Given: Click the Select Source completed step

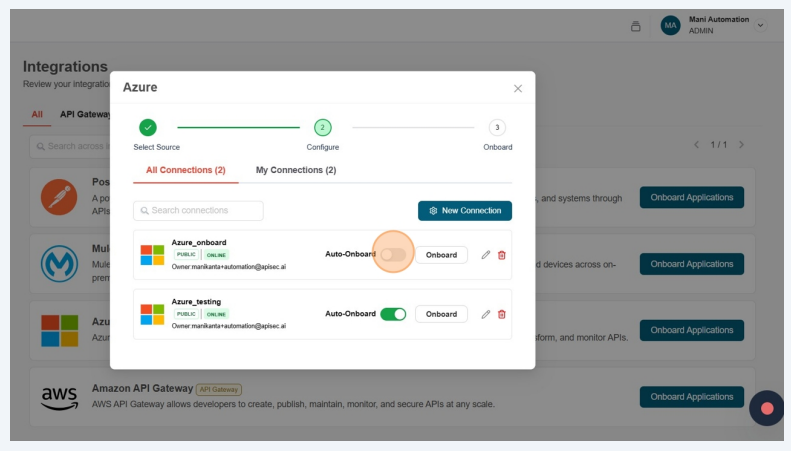Looking at the screenshot, I should [x=148, y=127].
